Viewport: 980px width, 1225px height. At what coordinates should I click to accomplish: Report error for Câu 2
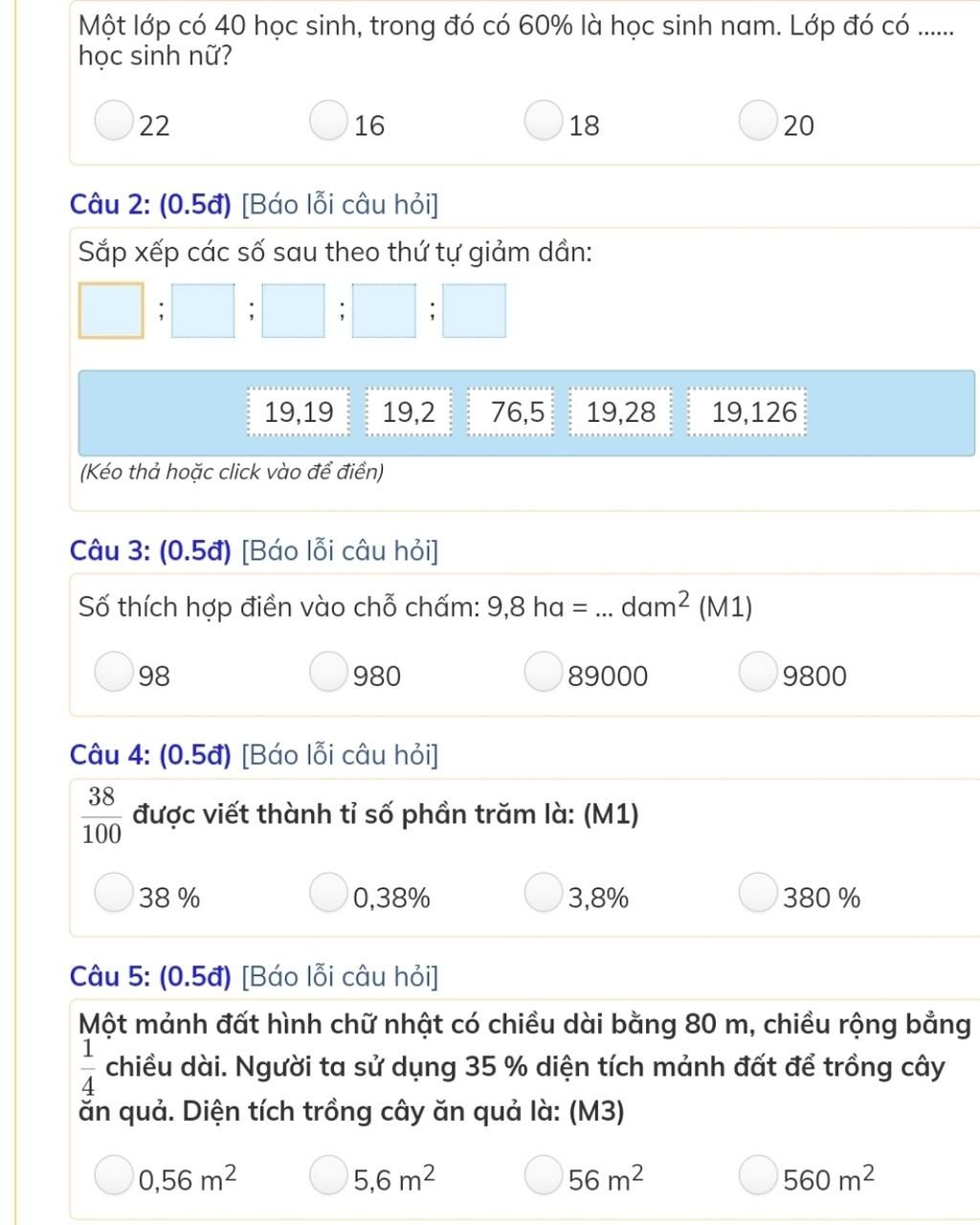point(341,205)
